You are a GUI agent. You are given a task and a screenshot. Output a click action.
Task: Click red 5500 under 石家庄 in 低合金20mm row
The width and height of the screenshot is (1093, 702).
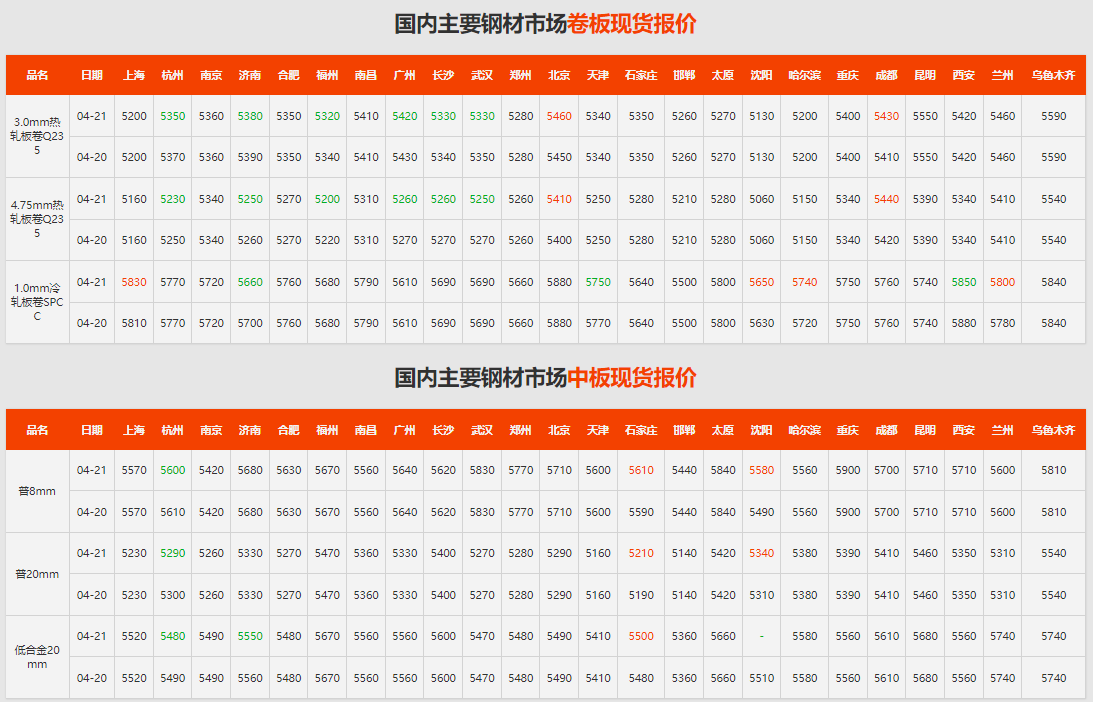point(641,636)
